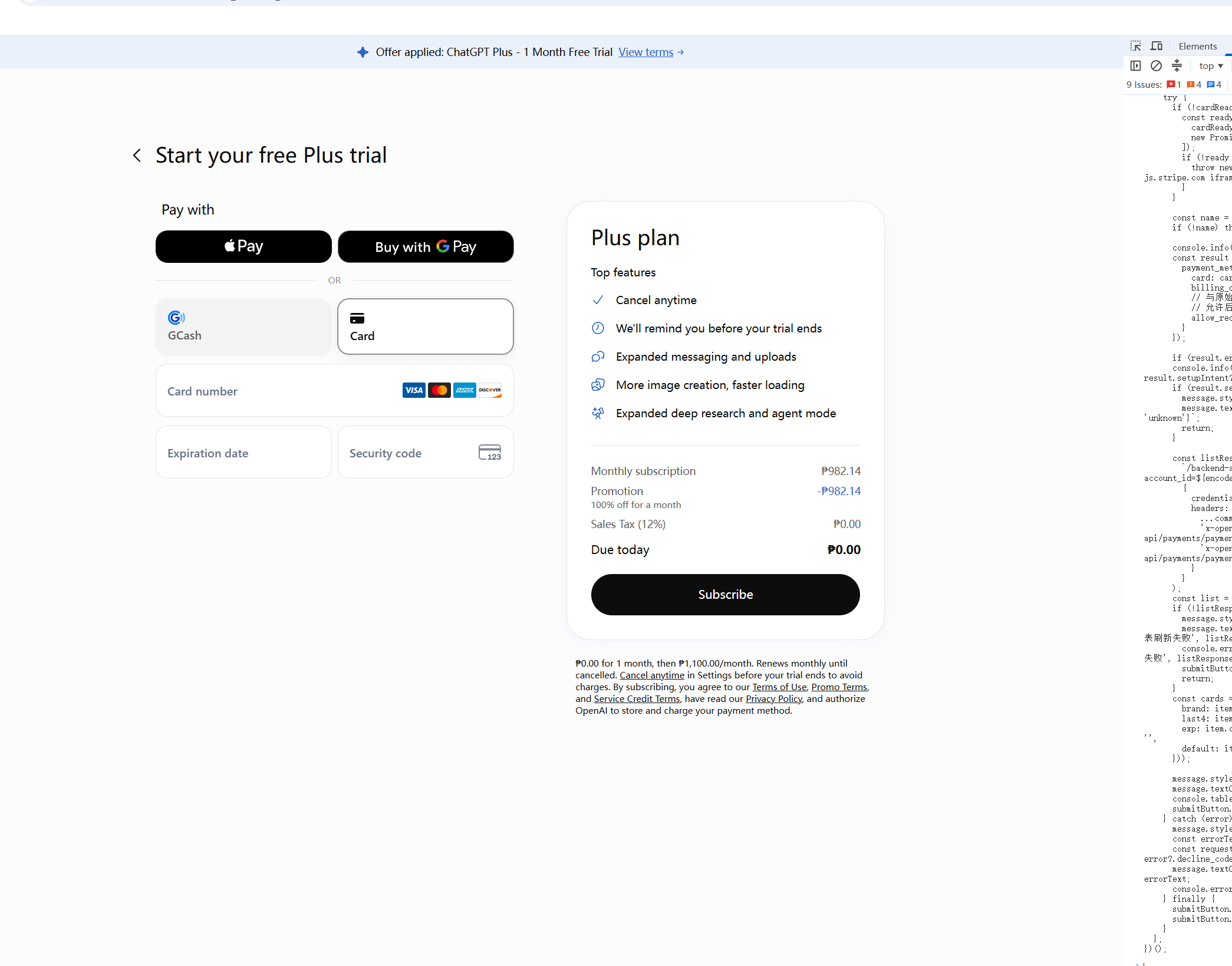Screen dimensions: 1232x966
Task: Focus the Security code field
Action: 426,453
